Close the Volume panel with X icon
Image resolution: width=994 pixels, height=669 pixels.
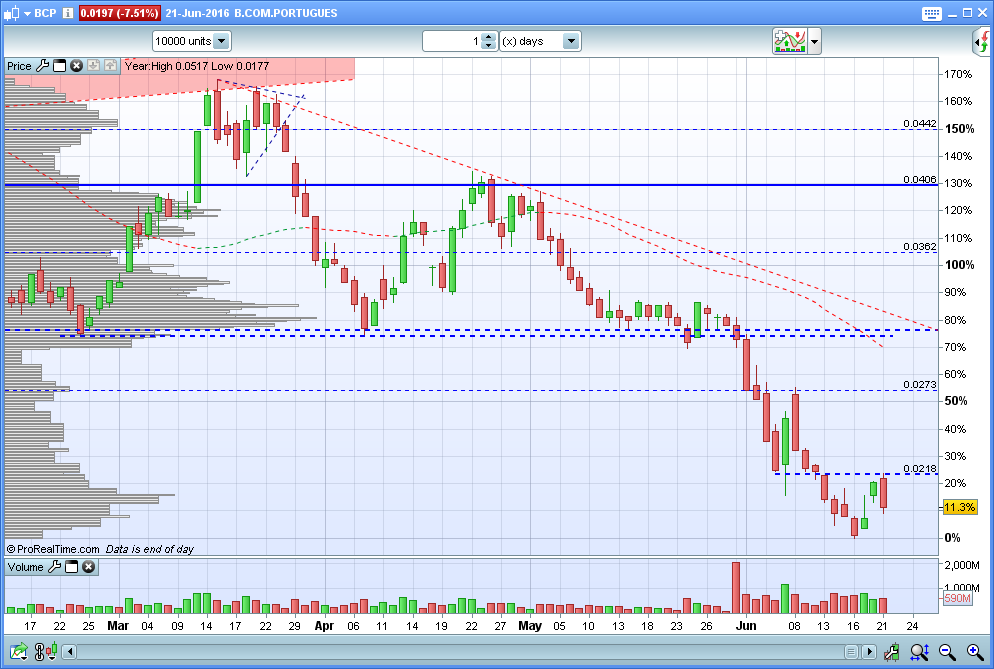[x=89, y=566]
